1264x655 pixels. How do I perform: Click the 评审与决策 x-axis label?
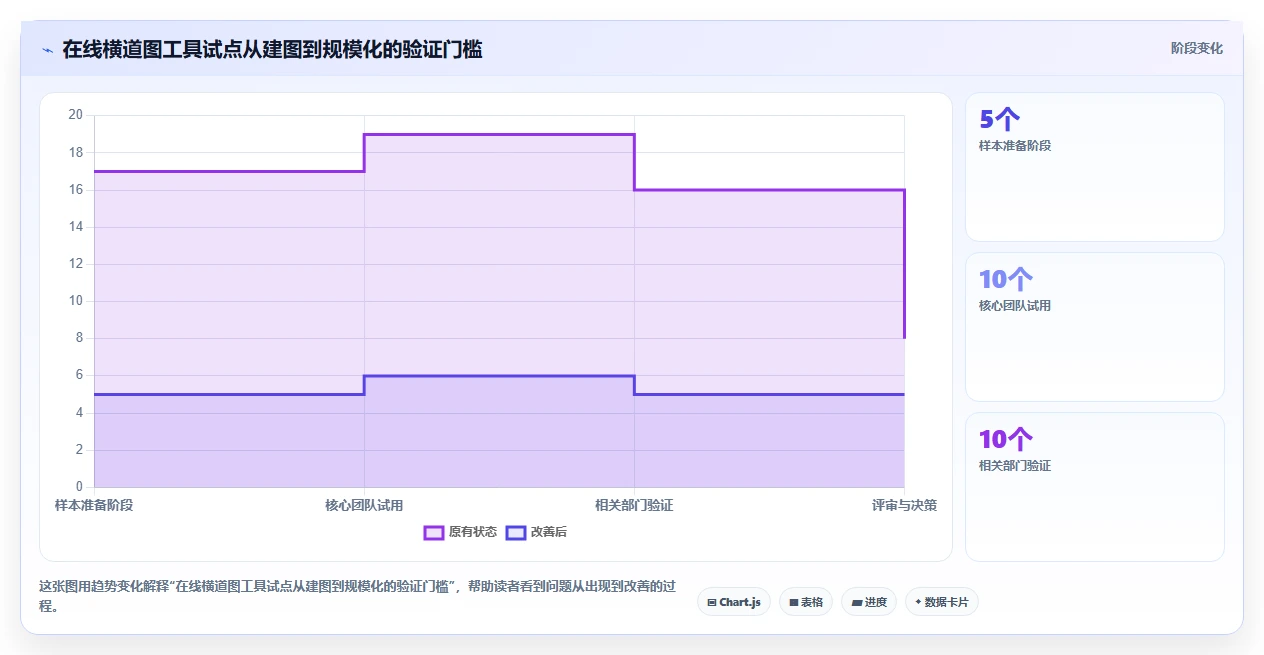[x=904, y=505]
